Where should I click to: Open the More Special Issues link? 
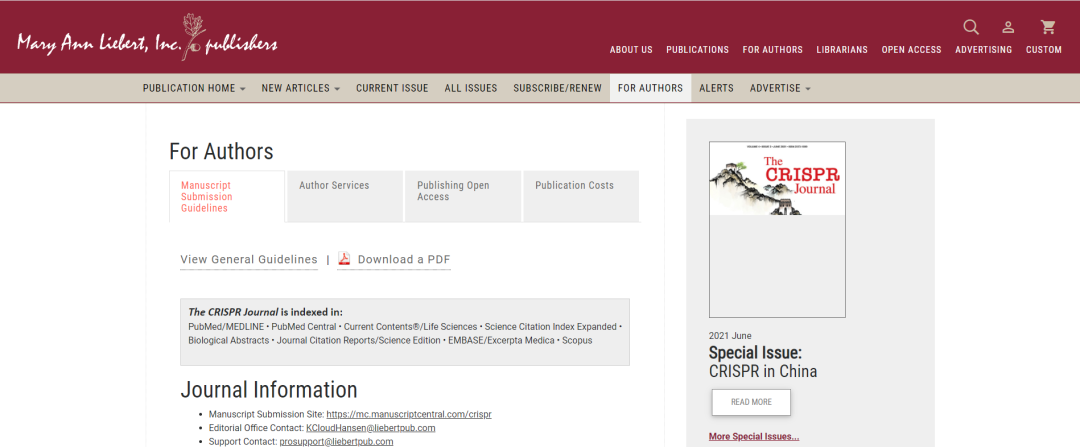coord(754,437)
